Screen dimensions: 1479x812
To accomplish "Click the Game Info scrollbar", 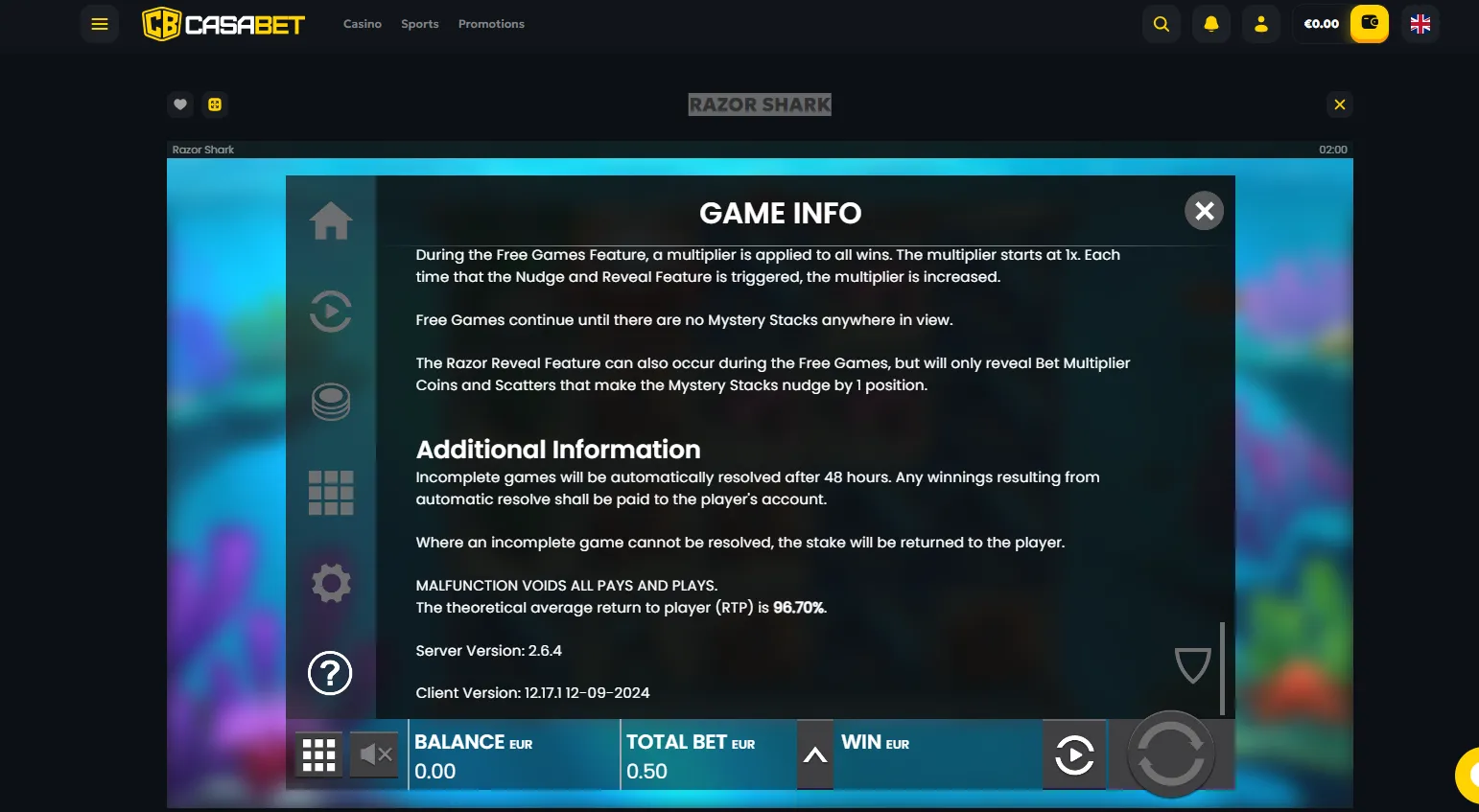I will (1222, 668).
